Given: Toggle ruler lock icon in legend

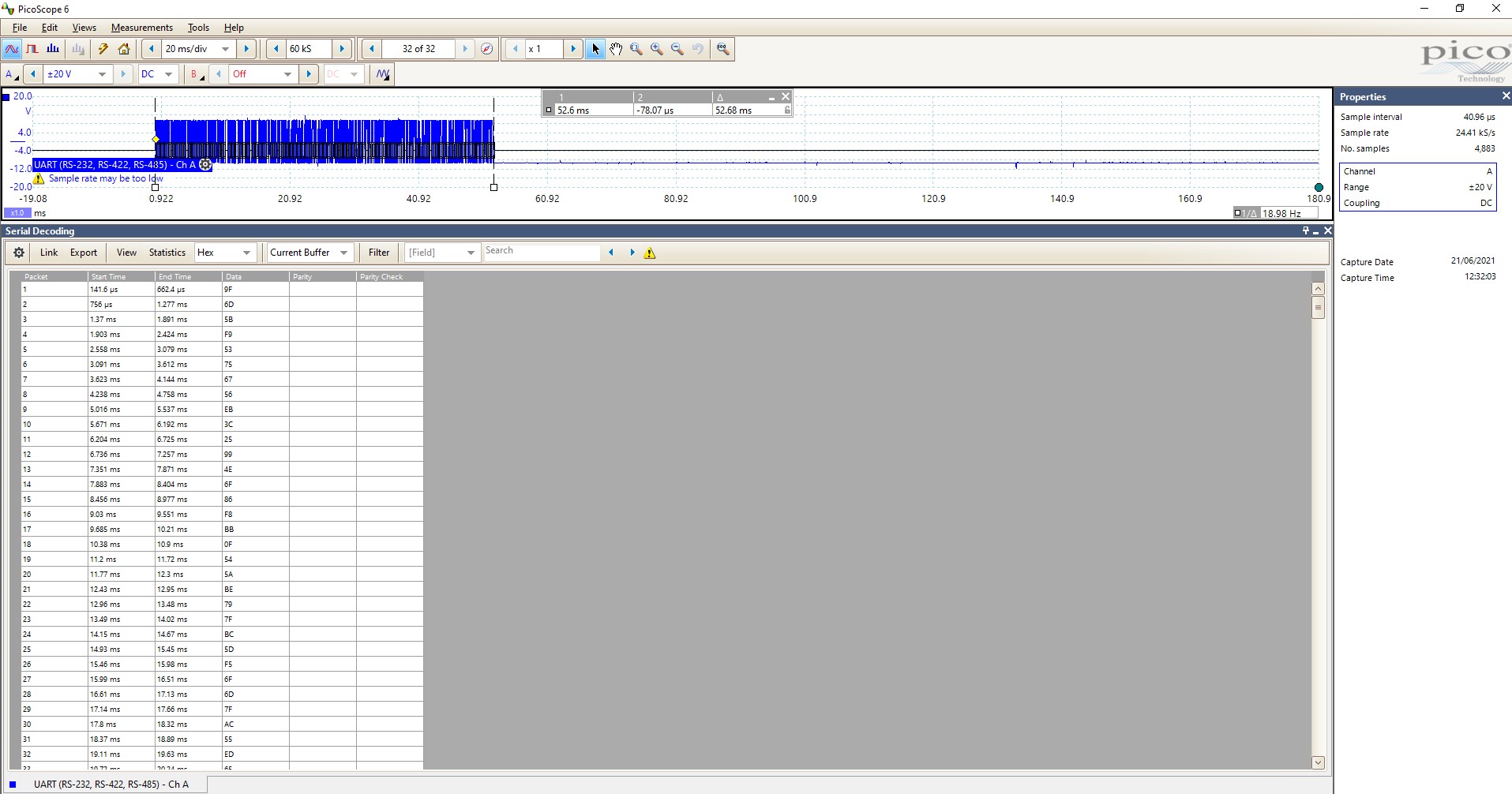Looking at the screenshot, I should (x=787, y=110).
